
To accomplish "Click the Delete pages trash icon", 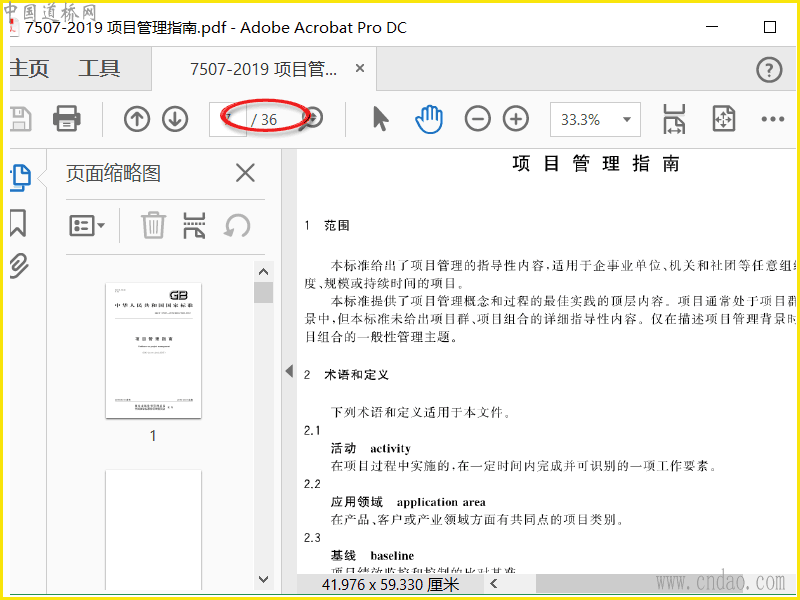I will [x=153, y=225].
